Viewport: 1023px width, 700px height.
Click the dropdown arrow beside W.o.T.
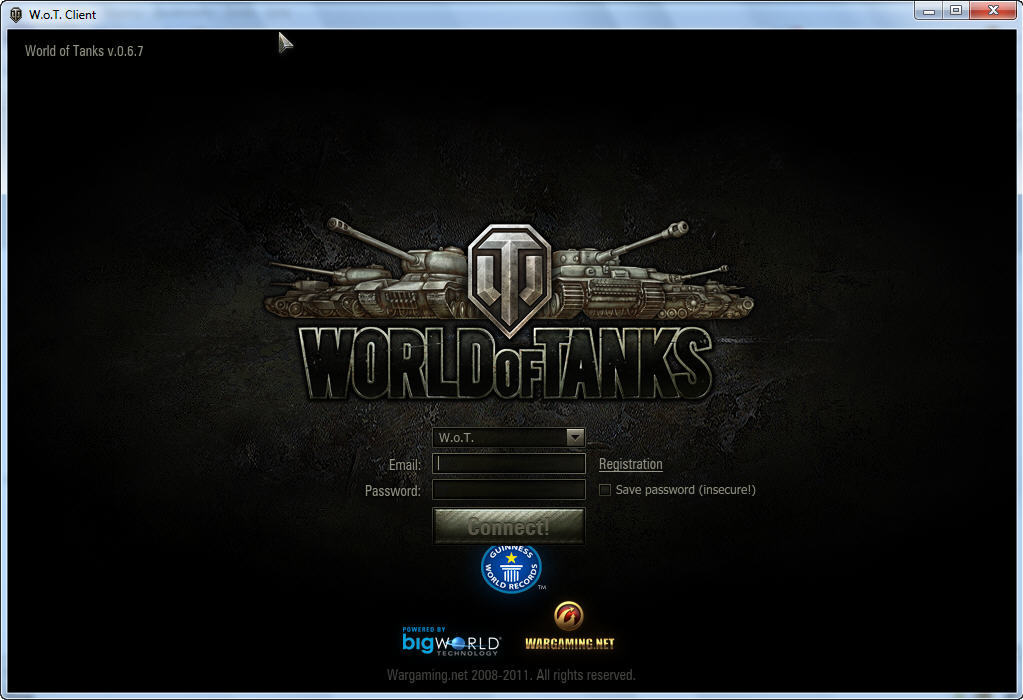[575, 437]
